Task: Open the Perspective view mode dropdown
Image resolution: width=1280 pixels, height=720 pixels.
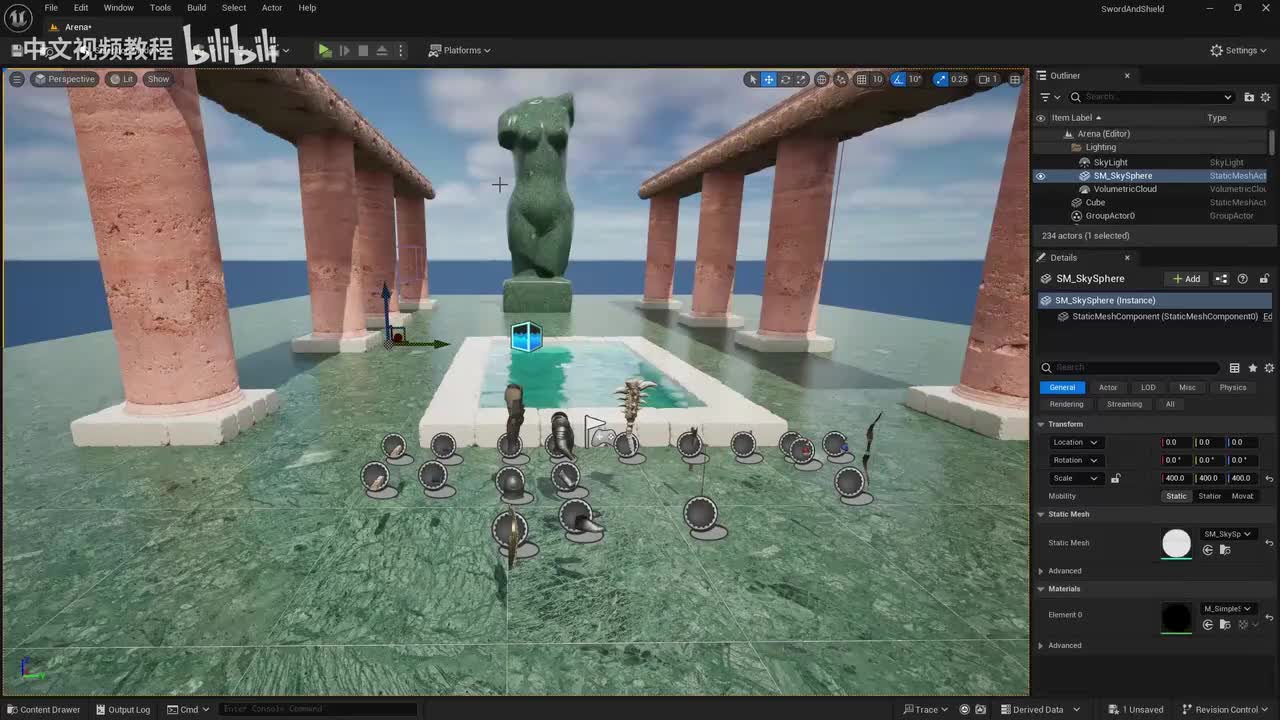Action: click(65, 79)
